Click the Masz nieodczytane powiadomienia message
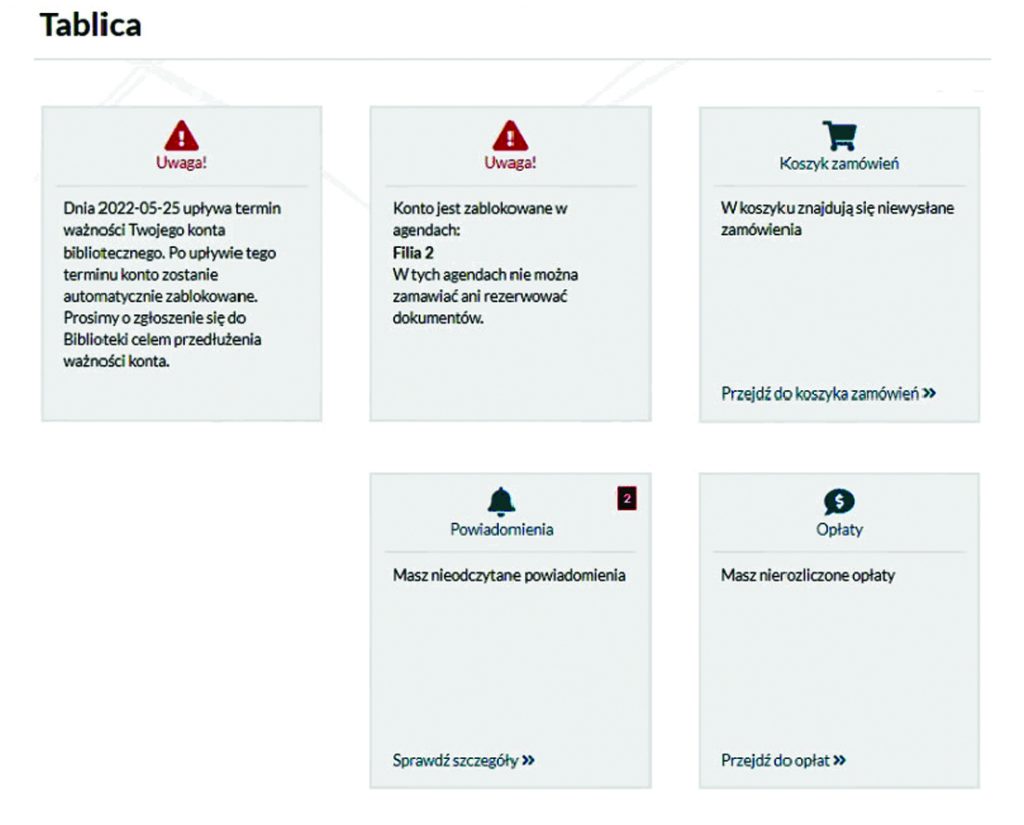This screenshot has height=825, width=1024. 509,575
